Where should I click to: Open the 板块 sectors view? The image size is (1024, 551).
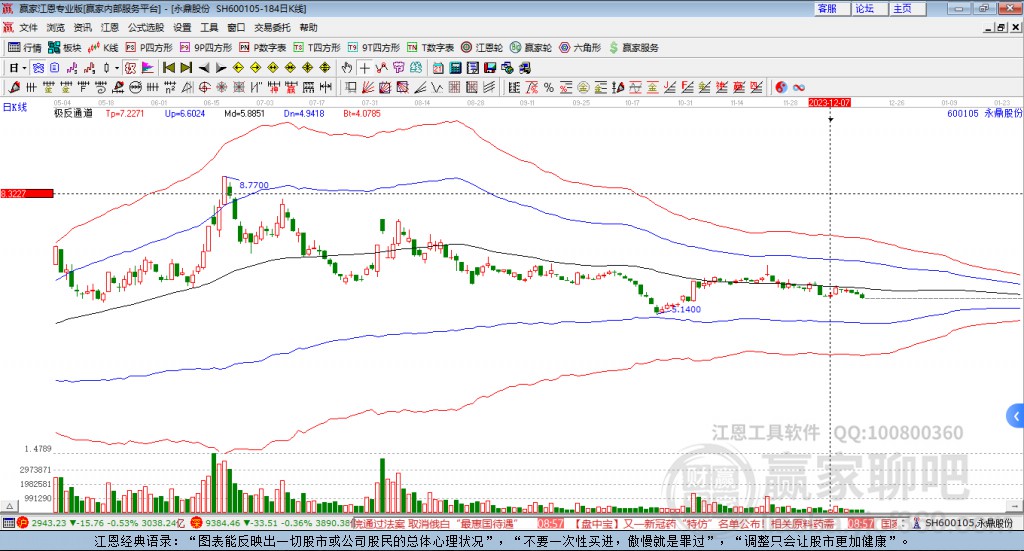tap(64, 48)
